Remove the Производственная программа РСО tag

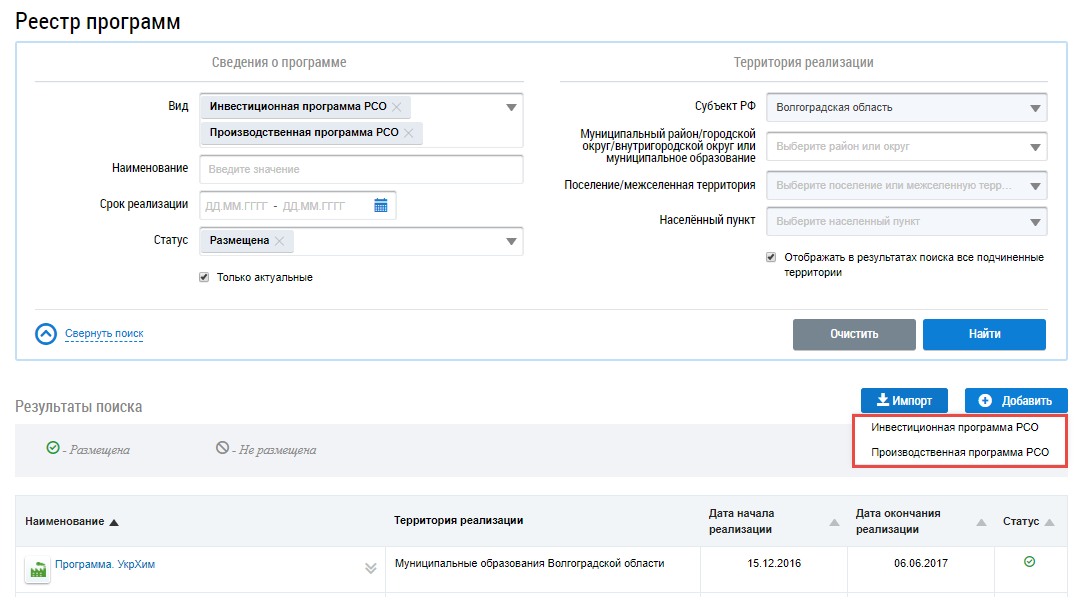point(408,133)
